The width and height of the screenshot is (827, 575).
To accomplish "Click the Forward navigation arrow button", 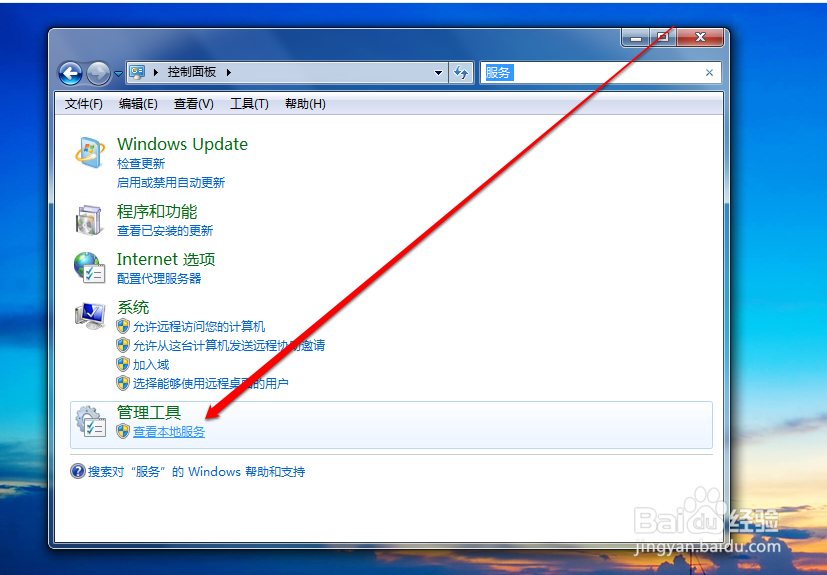I will click(x=98, y=73).
